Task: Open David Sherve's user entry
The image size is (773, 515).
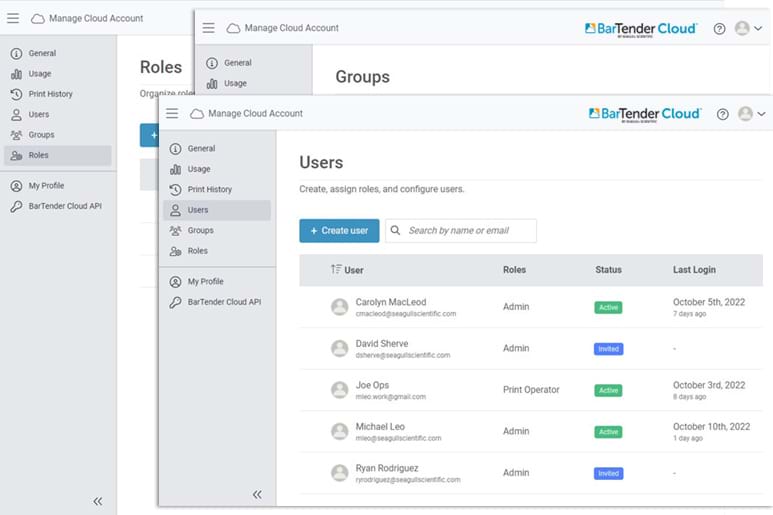Action: coord(382,344)
